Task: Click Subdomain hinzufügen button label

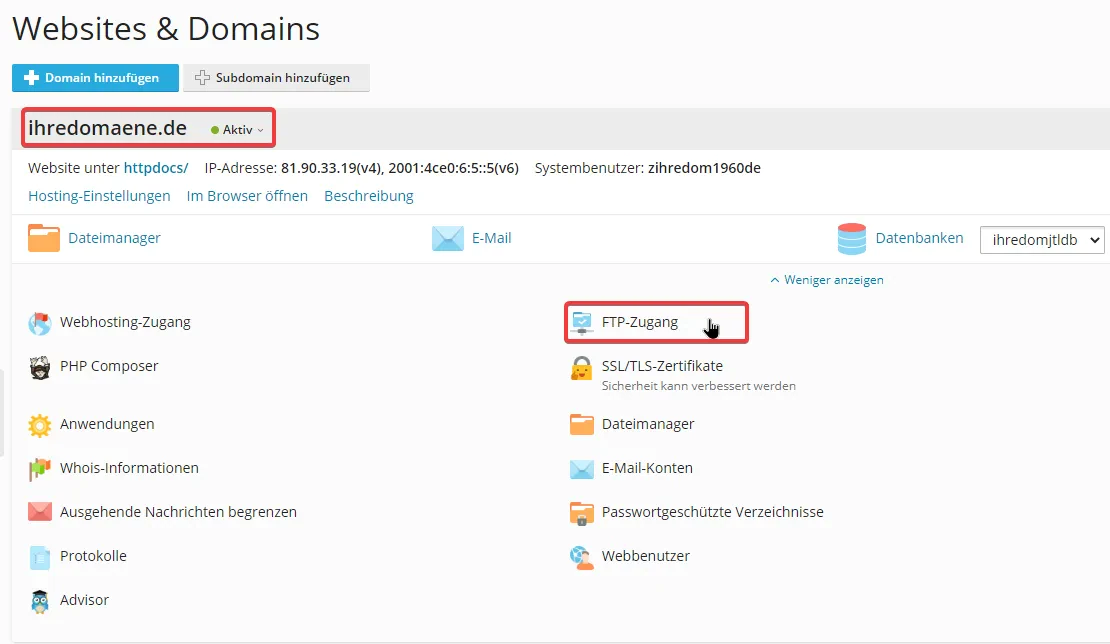Action: point(282,78)
